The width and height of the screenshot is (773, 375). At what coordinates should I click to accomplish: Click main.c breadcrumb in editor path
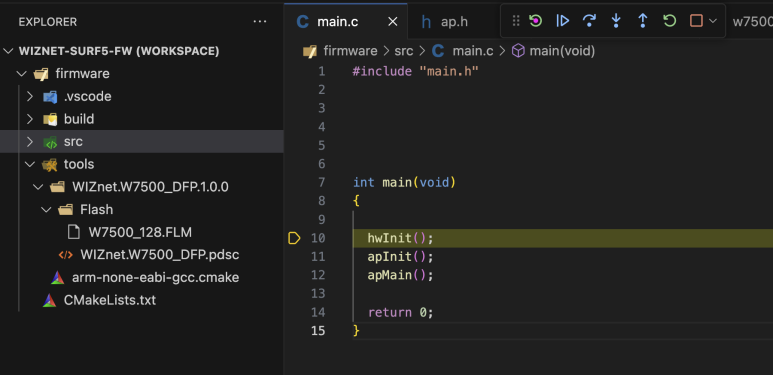coord(473,51)
